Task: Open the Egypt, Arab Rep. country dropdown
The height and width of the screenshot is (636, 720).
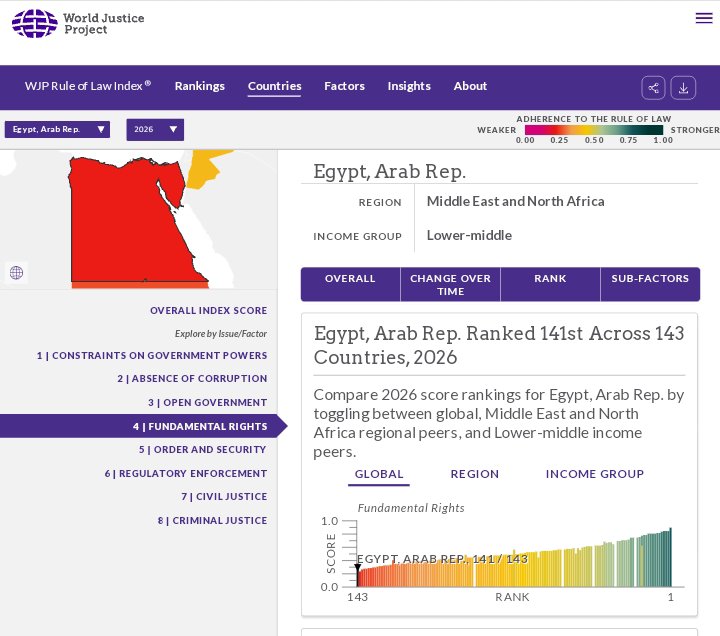Action: click(x=57, y=129)
